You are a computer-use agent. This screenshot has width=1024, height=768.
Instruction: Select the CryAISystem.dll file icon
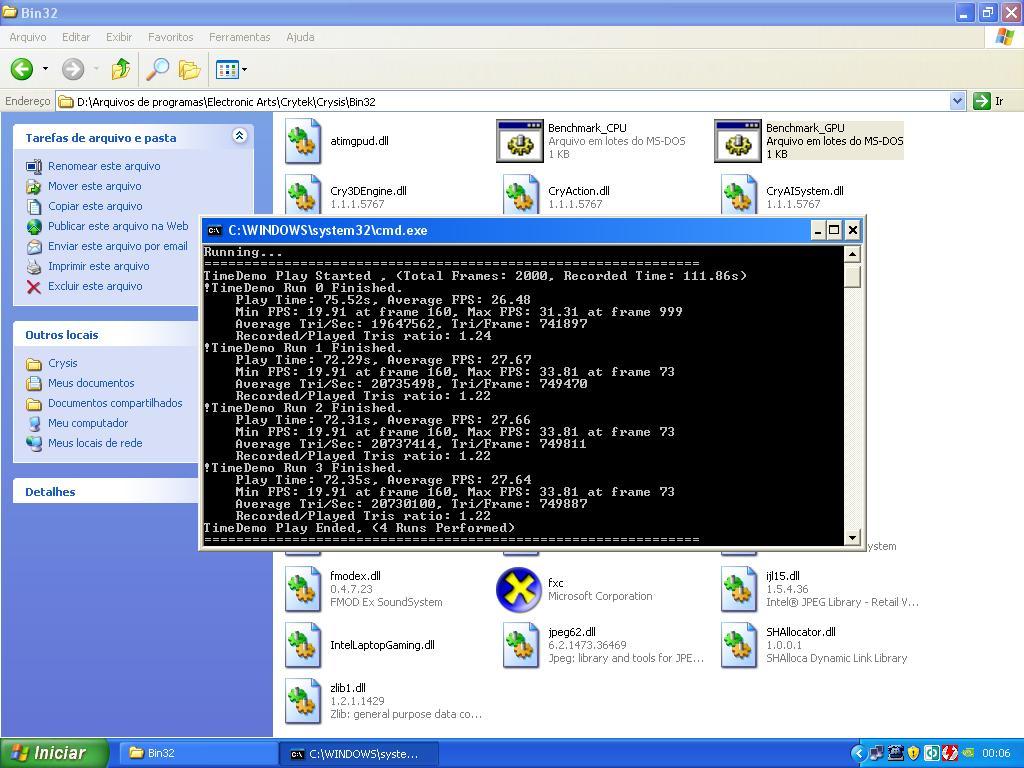pos(739,195)
